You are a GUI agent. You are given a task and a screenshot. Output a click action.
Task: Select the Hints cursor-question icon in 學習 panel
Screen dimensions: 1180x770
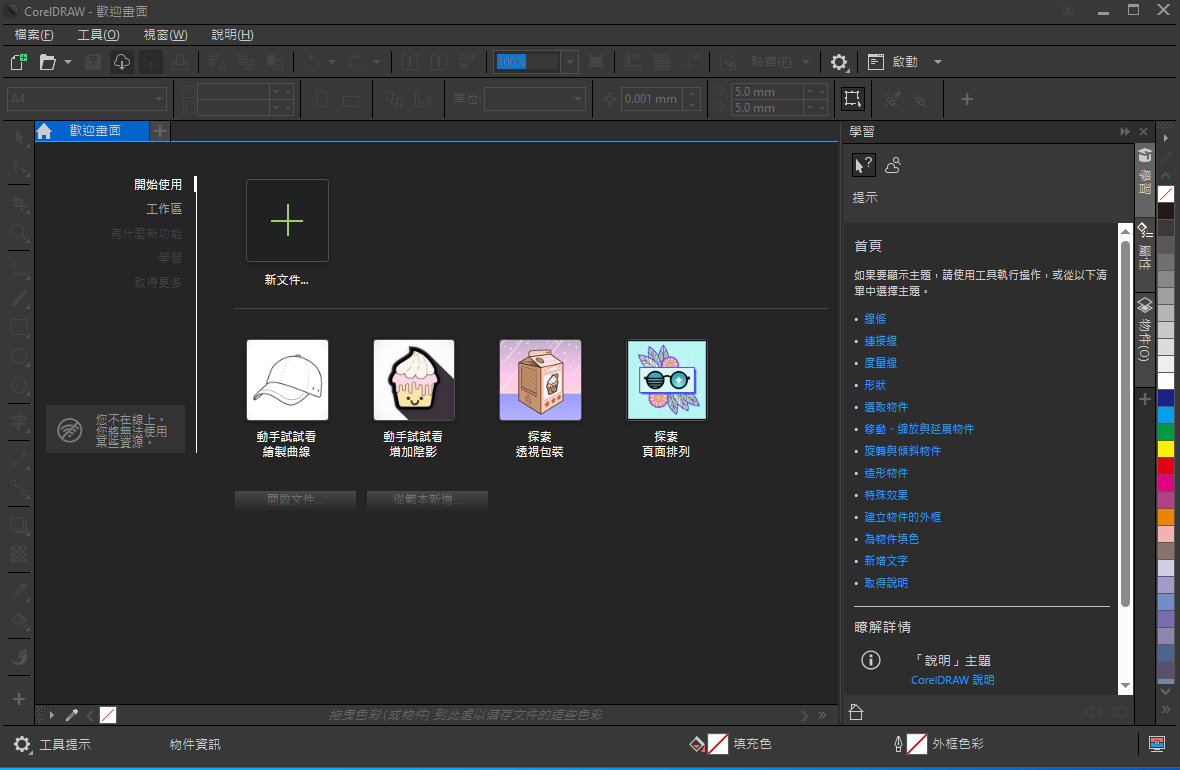pyautogui.click(x=863, y=165)
